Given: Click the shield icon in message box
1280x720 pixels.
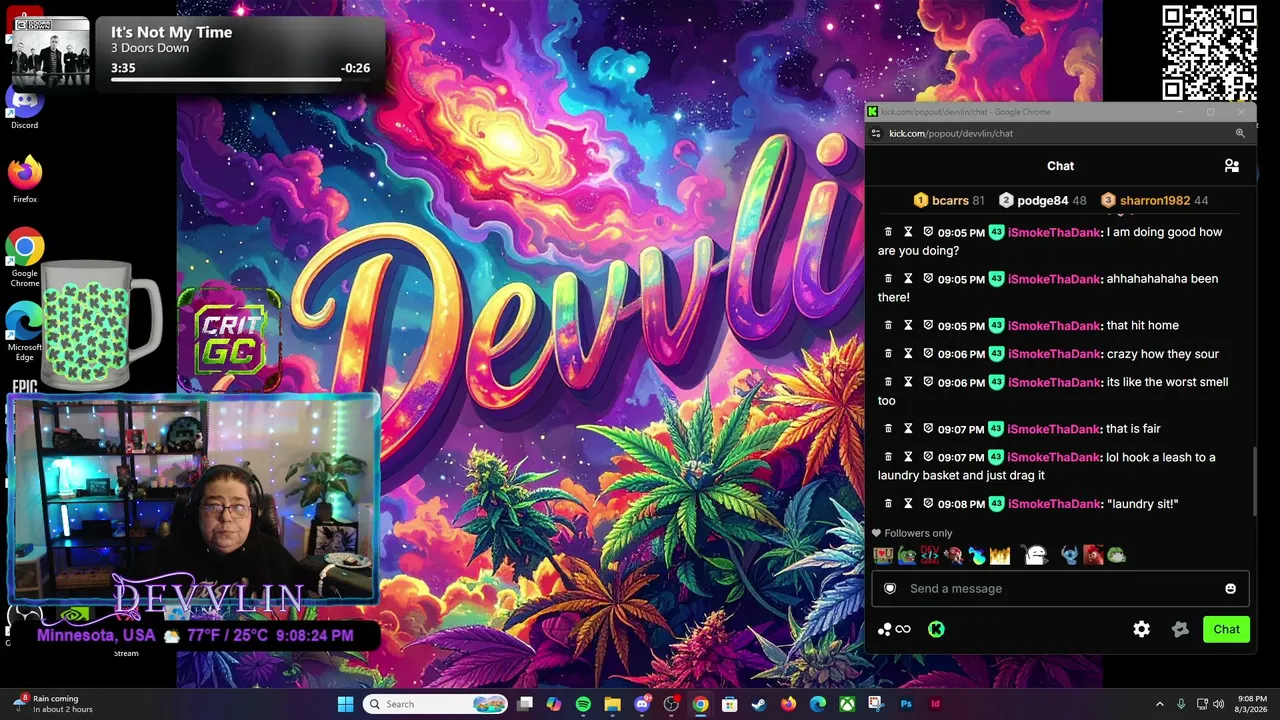Looking at the screenshot, I should (890, 588).
